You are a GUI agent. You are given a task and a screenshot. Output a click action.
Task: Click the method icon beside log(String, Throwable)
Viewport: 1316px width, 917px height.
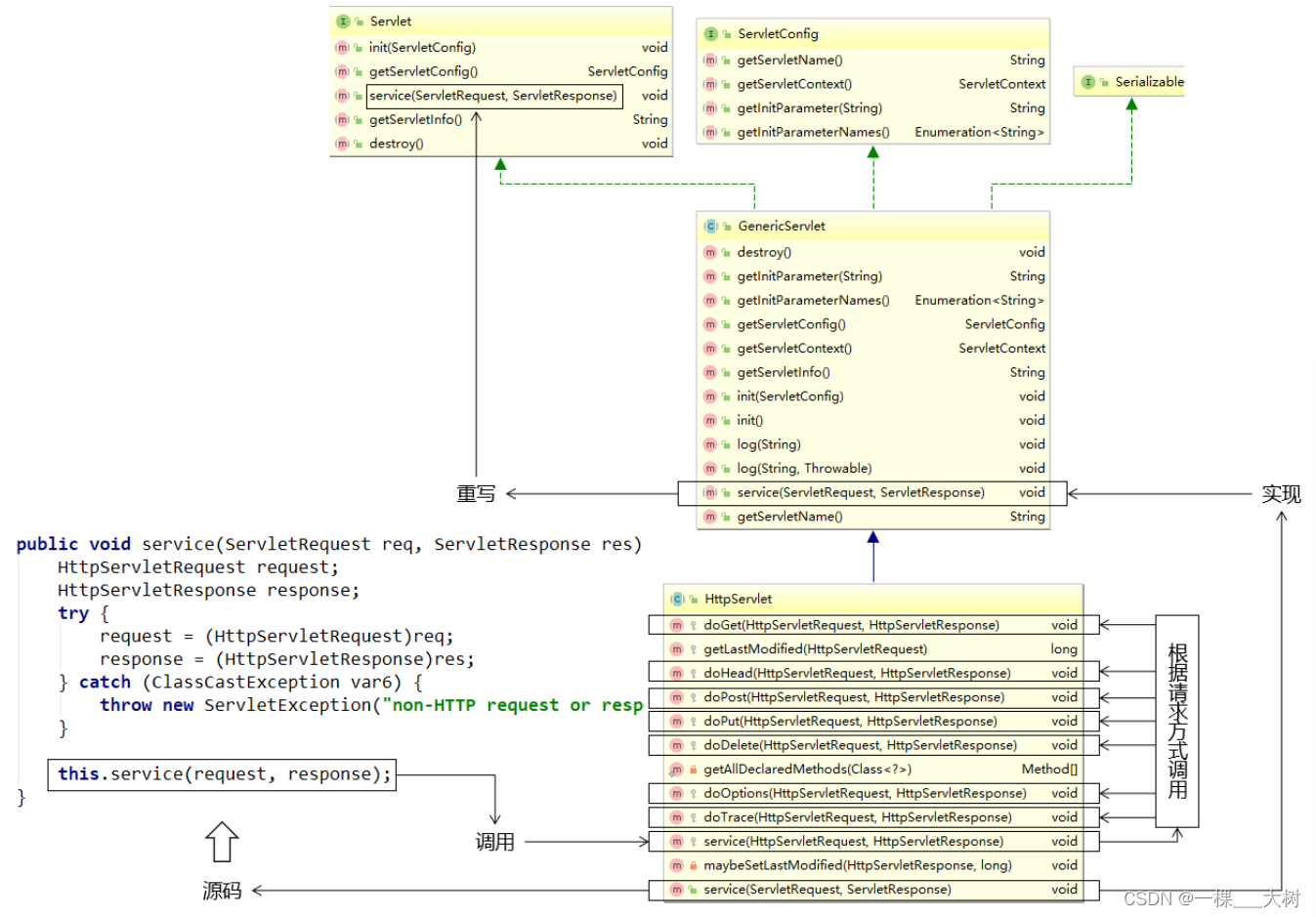709,468
